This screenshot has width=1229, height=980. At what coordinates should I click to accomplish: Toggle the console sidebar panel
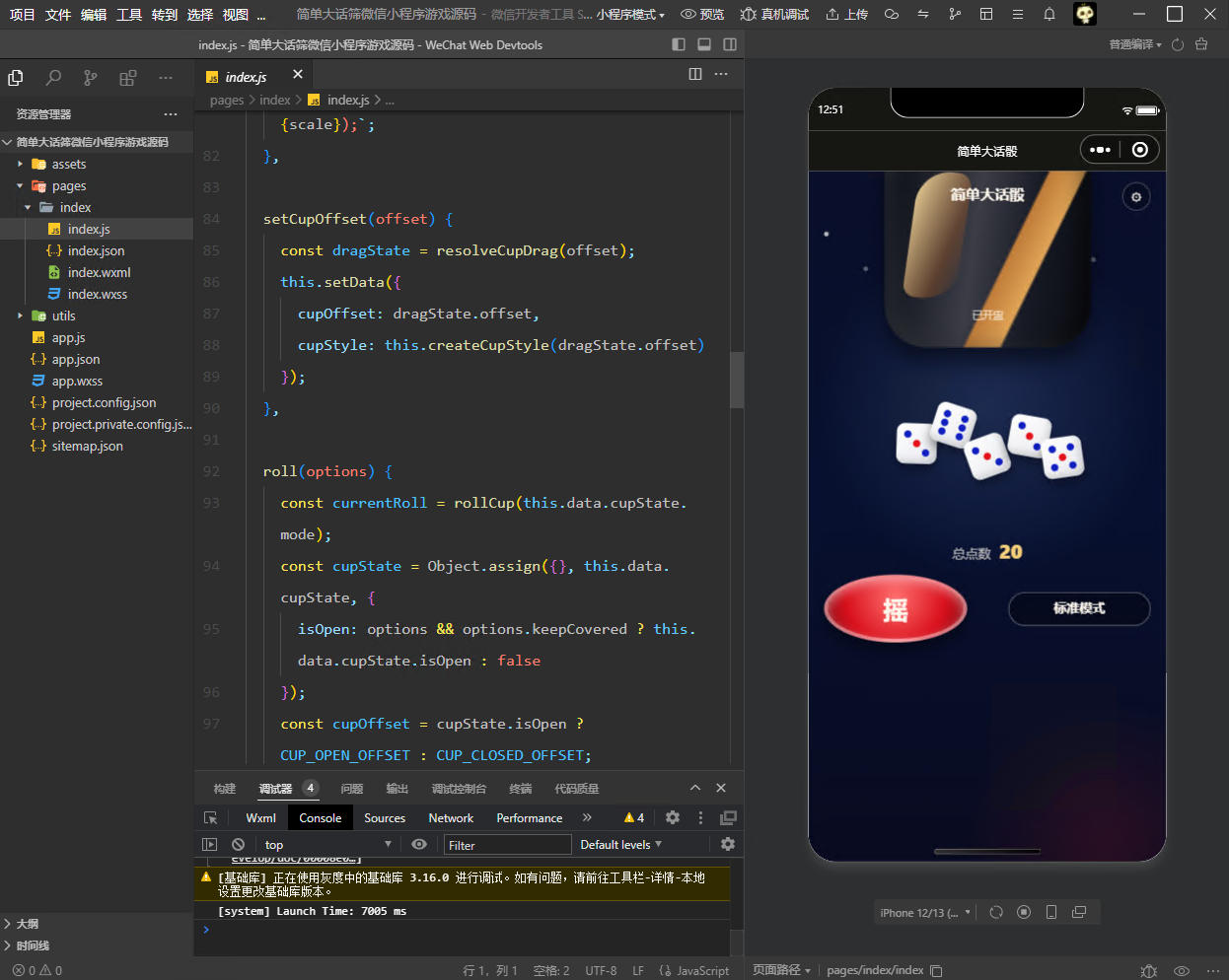(209, 844)
